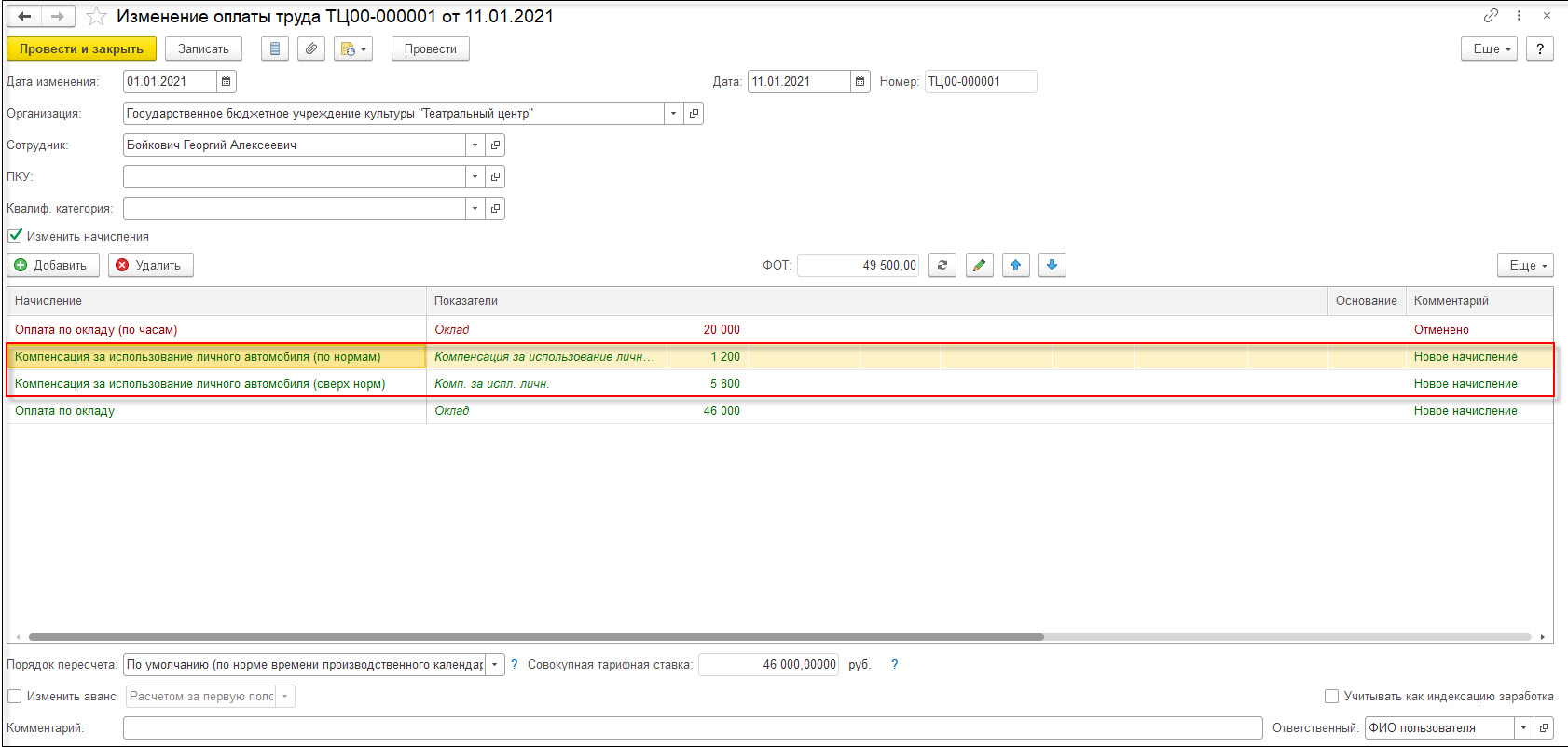
Task: Expand Организация dropdown list
Action: point(673,113)
